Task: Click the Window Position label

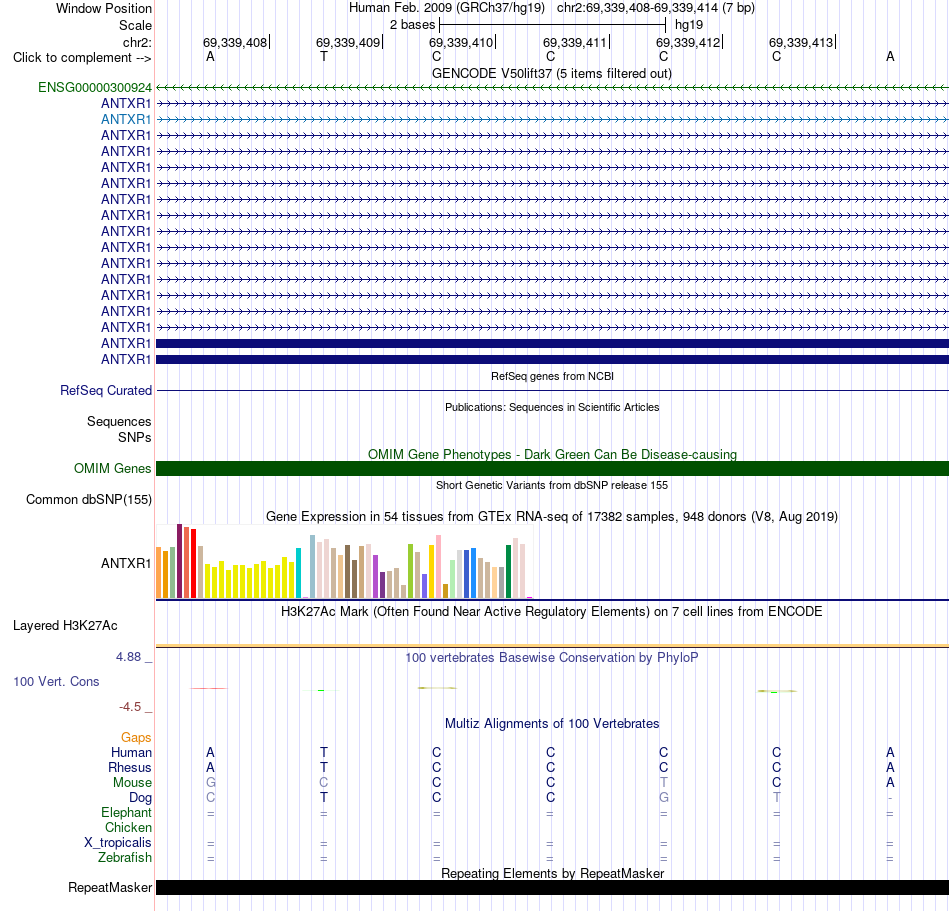Action: [104, 8]
